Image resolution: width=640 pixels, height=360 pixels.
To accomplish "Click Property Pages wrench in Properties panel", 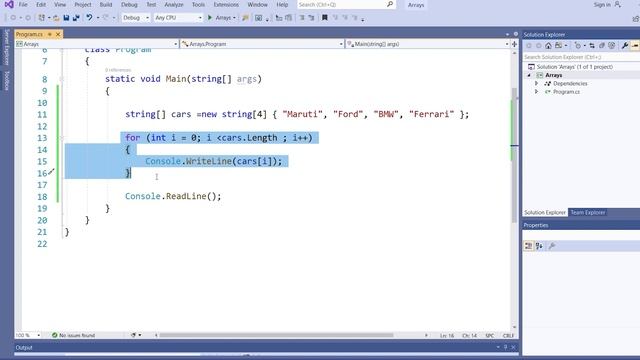I will (551, 246).
